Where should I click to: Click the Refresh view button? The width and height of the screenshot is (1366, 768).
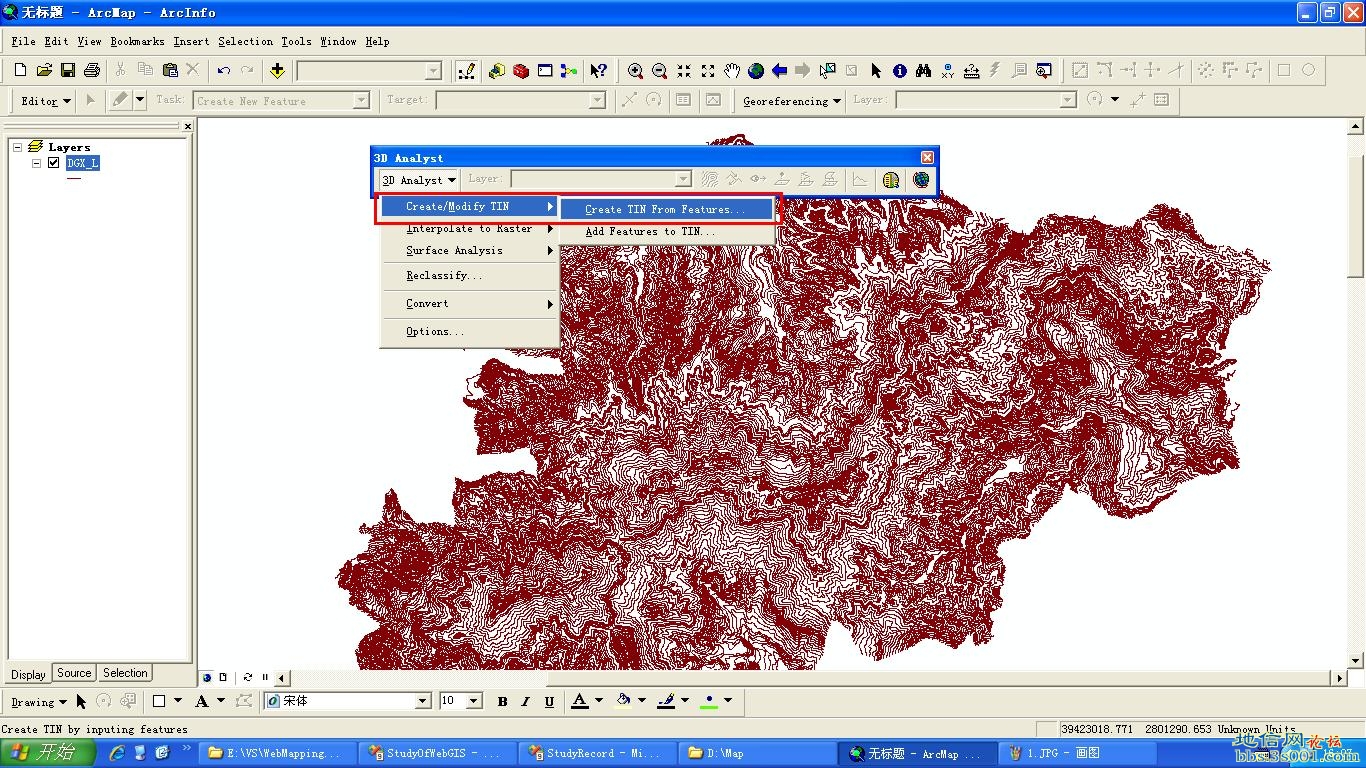pos(247,677)
